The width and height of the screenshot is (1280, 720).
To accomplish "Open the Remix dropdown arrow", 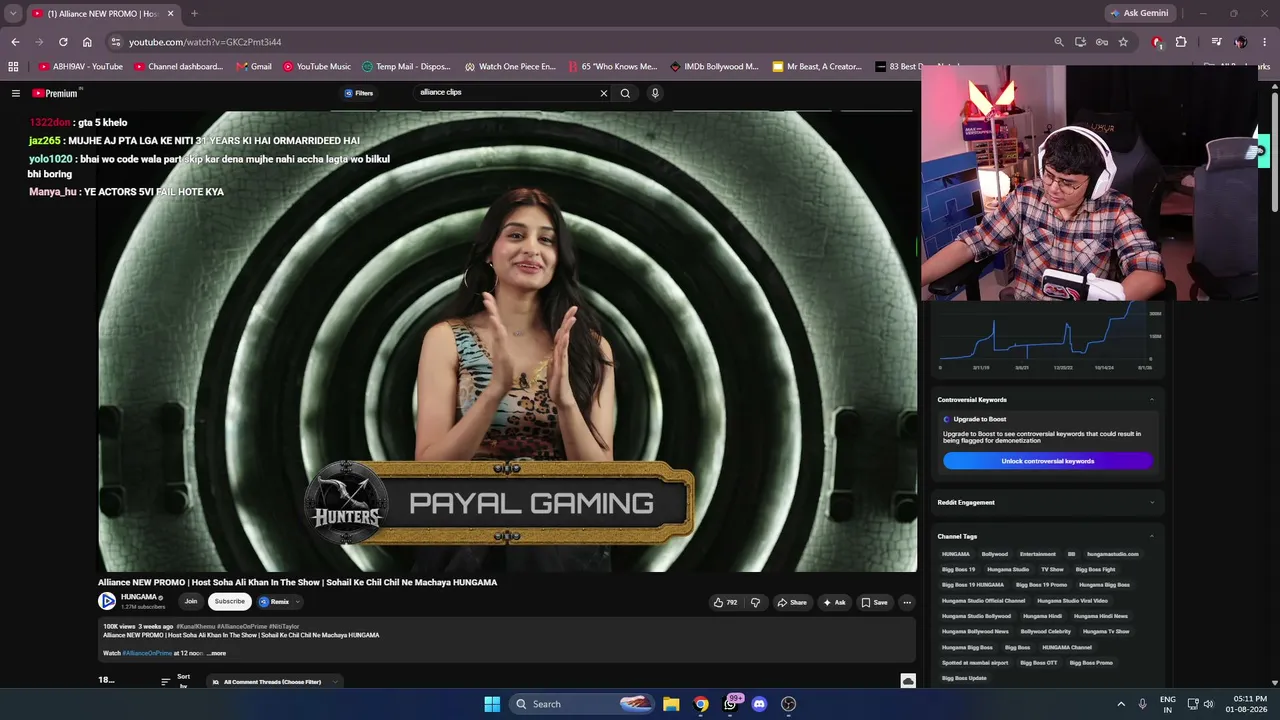I will [298, 602].
